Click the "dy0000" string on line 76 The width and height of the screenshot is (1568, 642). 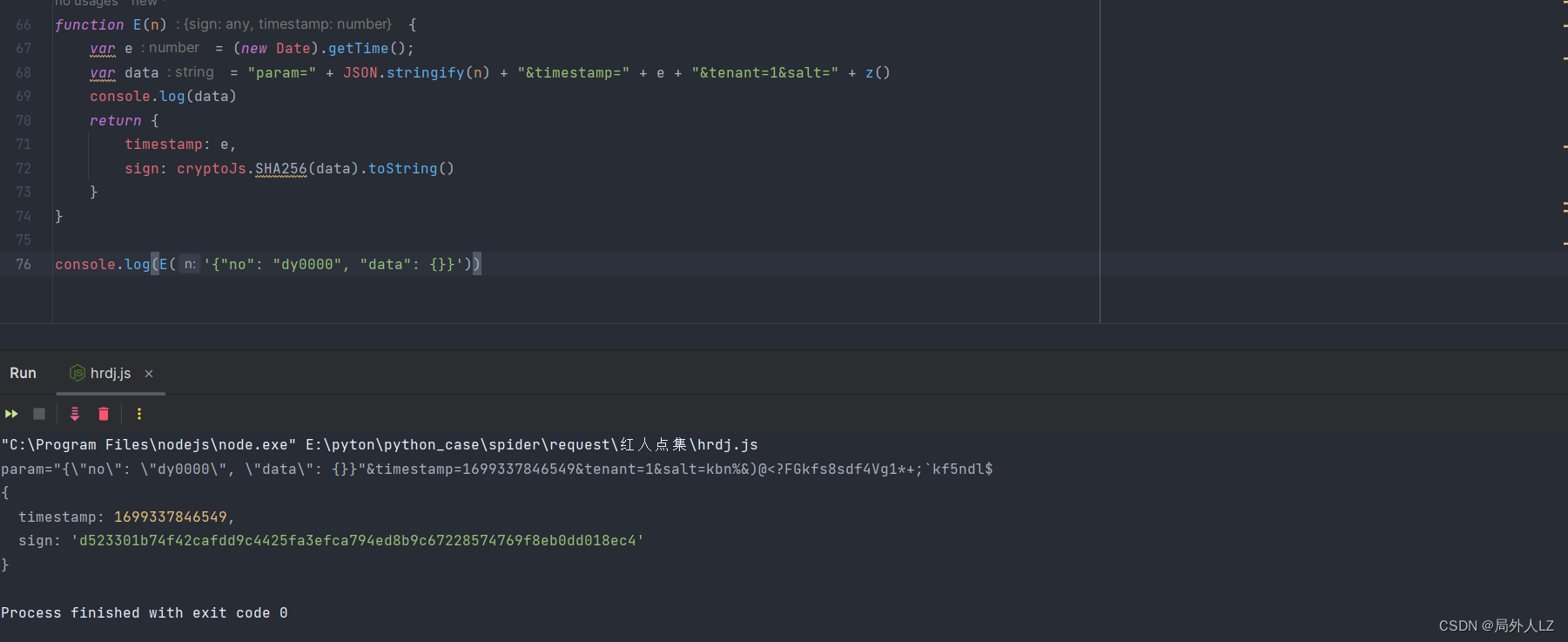(x=307, y=264)
